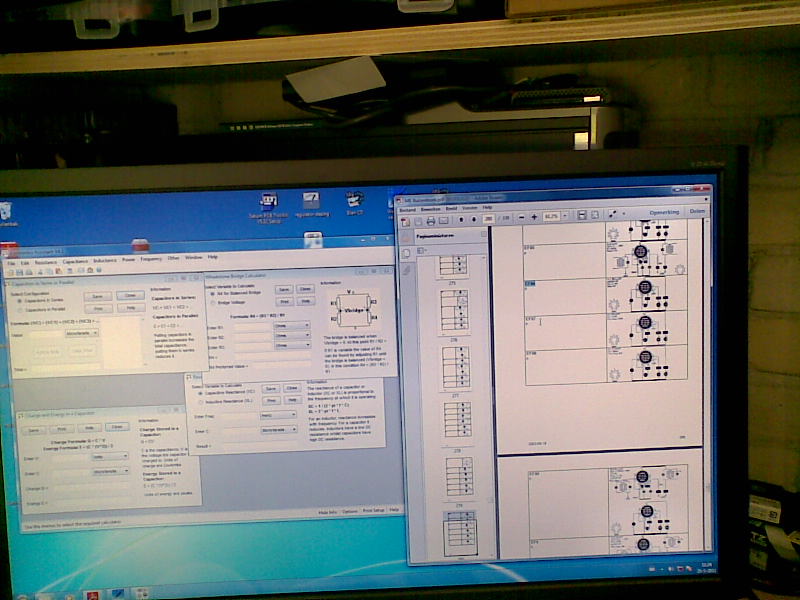Viewport: 800px width, 600px height.
Task: Click the create PDF icon in Adobe Reader toolbar
Action: 406,221
